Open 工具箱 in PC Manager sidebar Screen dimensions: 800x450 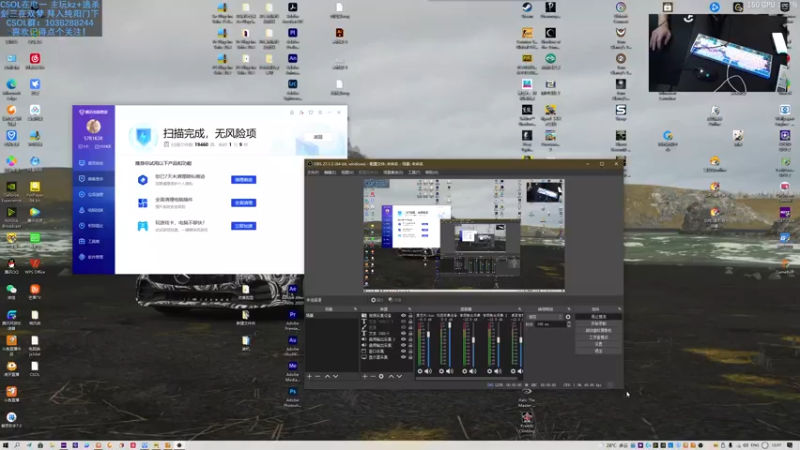click(93, 241)
